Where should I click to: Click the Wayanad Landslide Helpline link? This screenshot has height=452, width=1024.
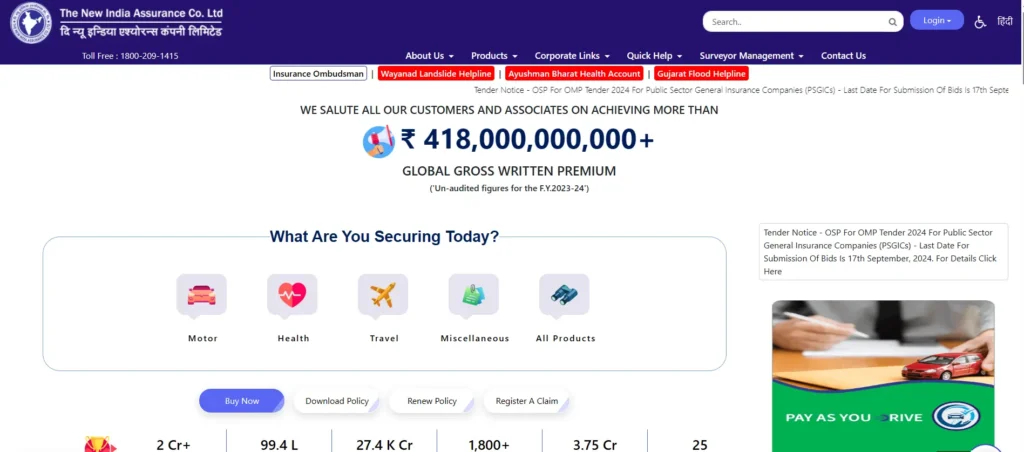[435, 74]
